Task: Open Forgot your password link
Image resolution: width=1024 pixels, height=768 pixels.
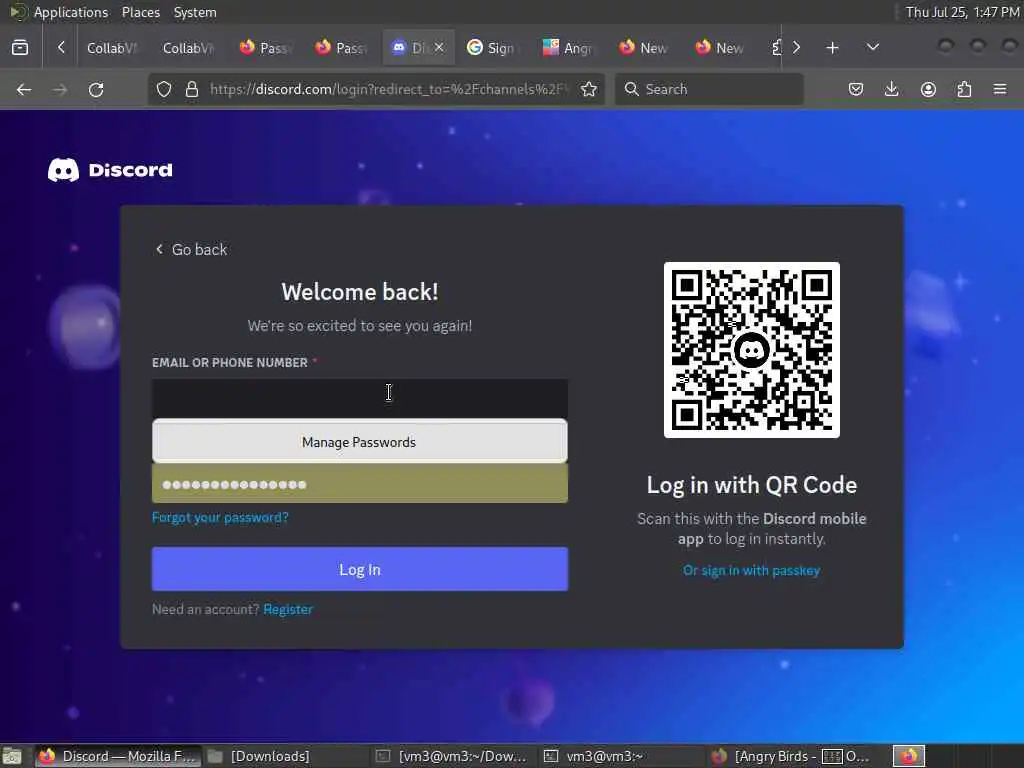Action: point(220,517)
